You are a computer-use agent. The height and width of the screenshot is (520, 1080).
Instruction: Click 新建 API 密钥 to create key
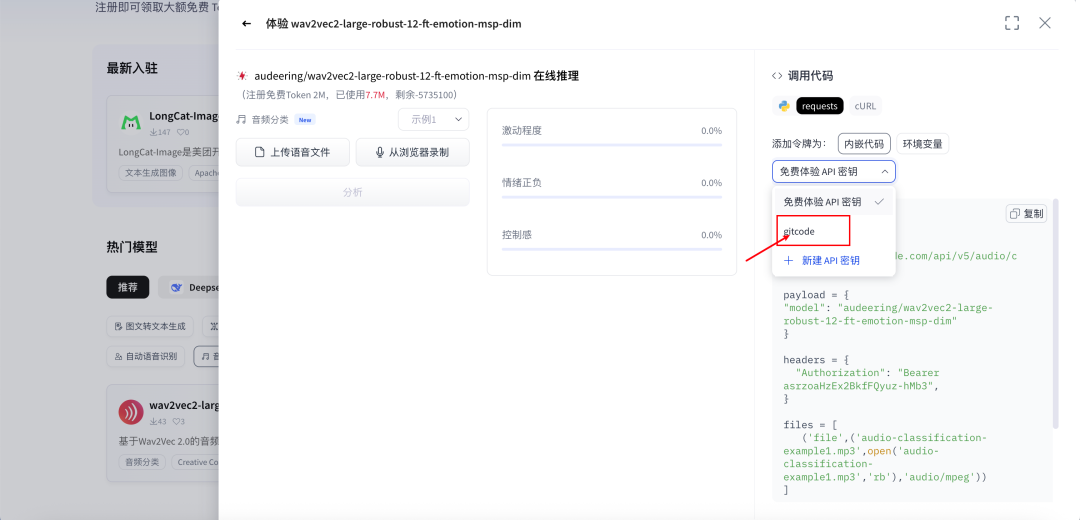coord(822,260)
